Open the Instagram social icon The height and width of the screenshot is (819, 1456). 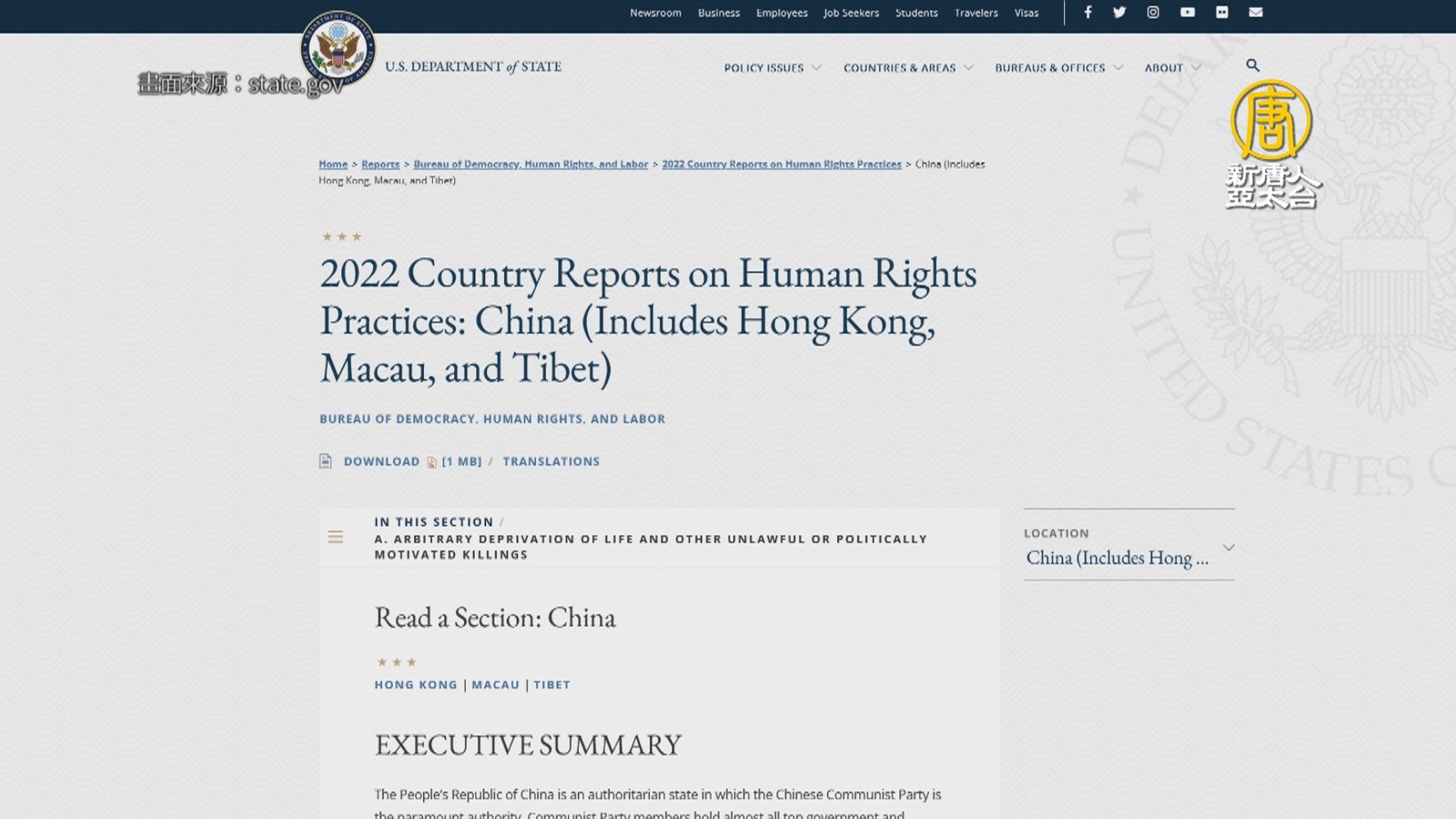click(1153, 13)
